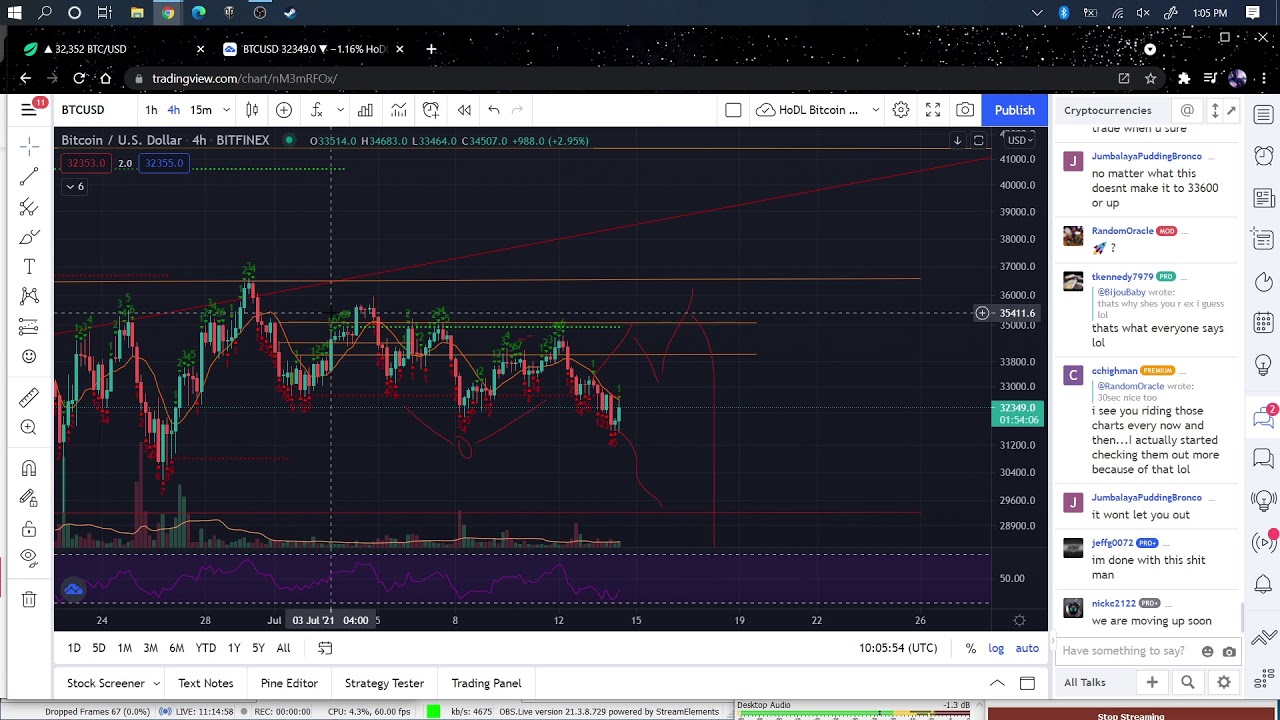The height and width of the screenshot is (720, 1280).
Task: Add a new chat with plus icon
Action: point(1152,682)
